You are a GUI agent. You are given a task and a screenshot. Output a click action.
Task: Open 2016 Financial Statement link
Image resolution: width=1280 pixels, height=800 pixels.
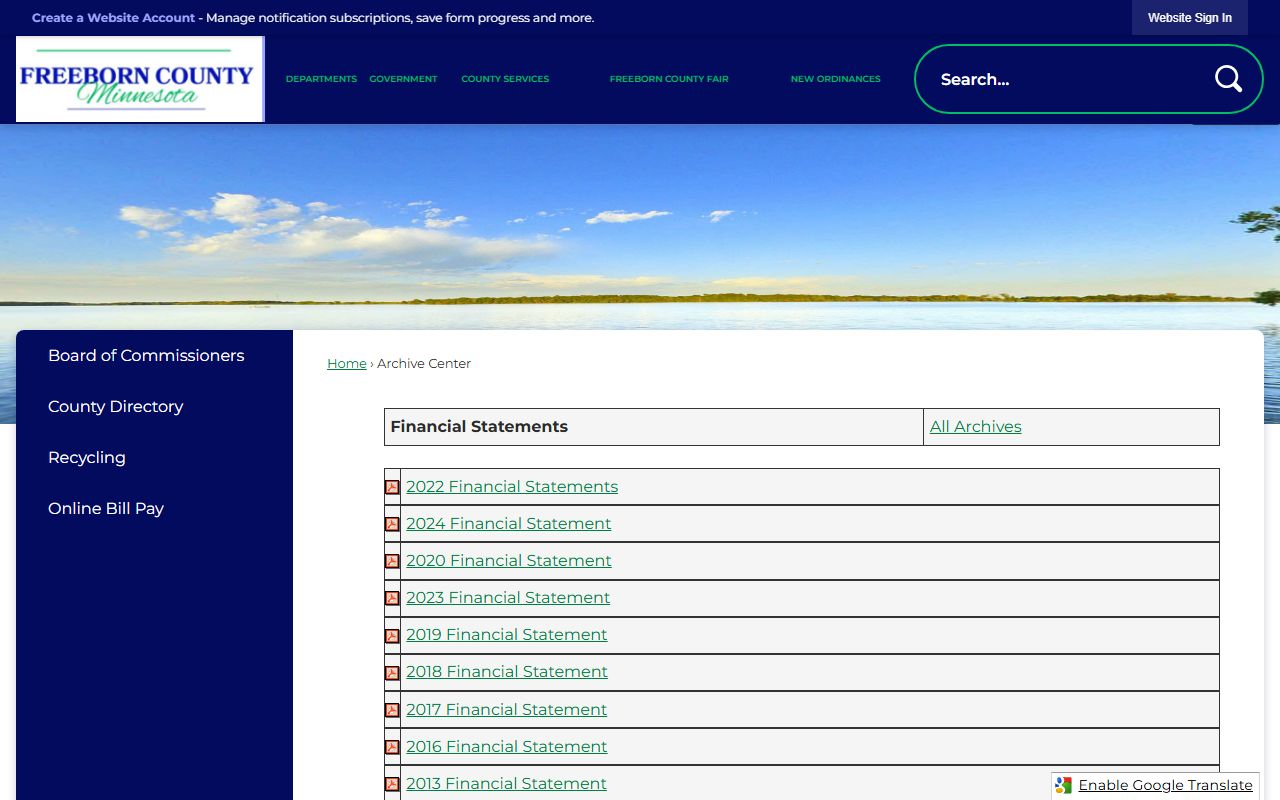coord(506,746)
